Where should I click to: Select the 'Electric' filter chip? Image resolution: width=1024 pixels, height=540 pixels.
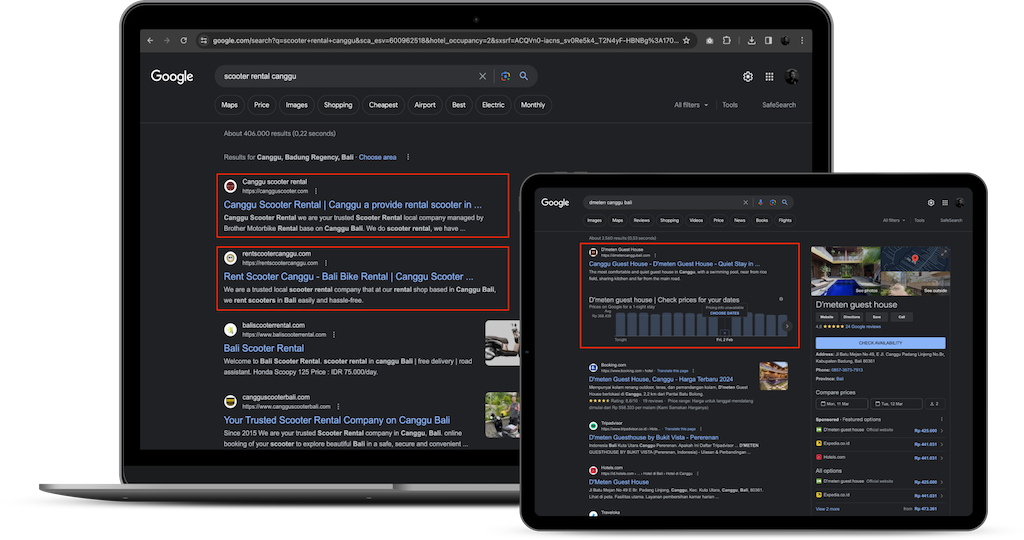click(x=493, y=105)
